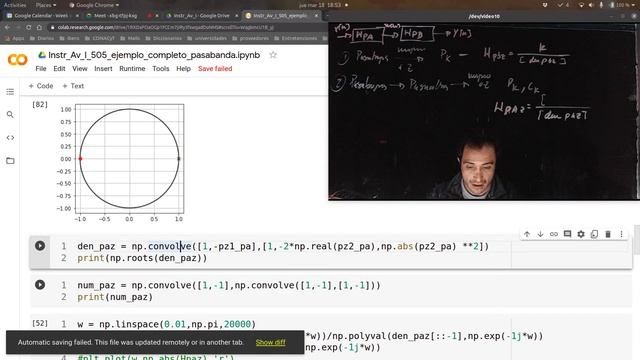Open the Diccionarios bookmark folder
This screenshot has height=360, width=640.
point(164,38)
